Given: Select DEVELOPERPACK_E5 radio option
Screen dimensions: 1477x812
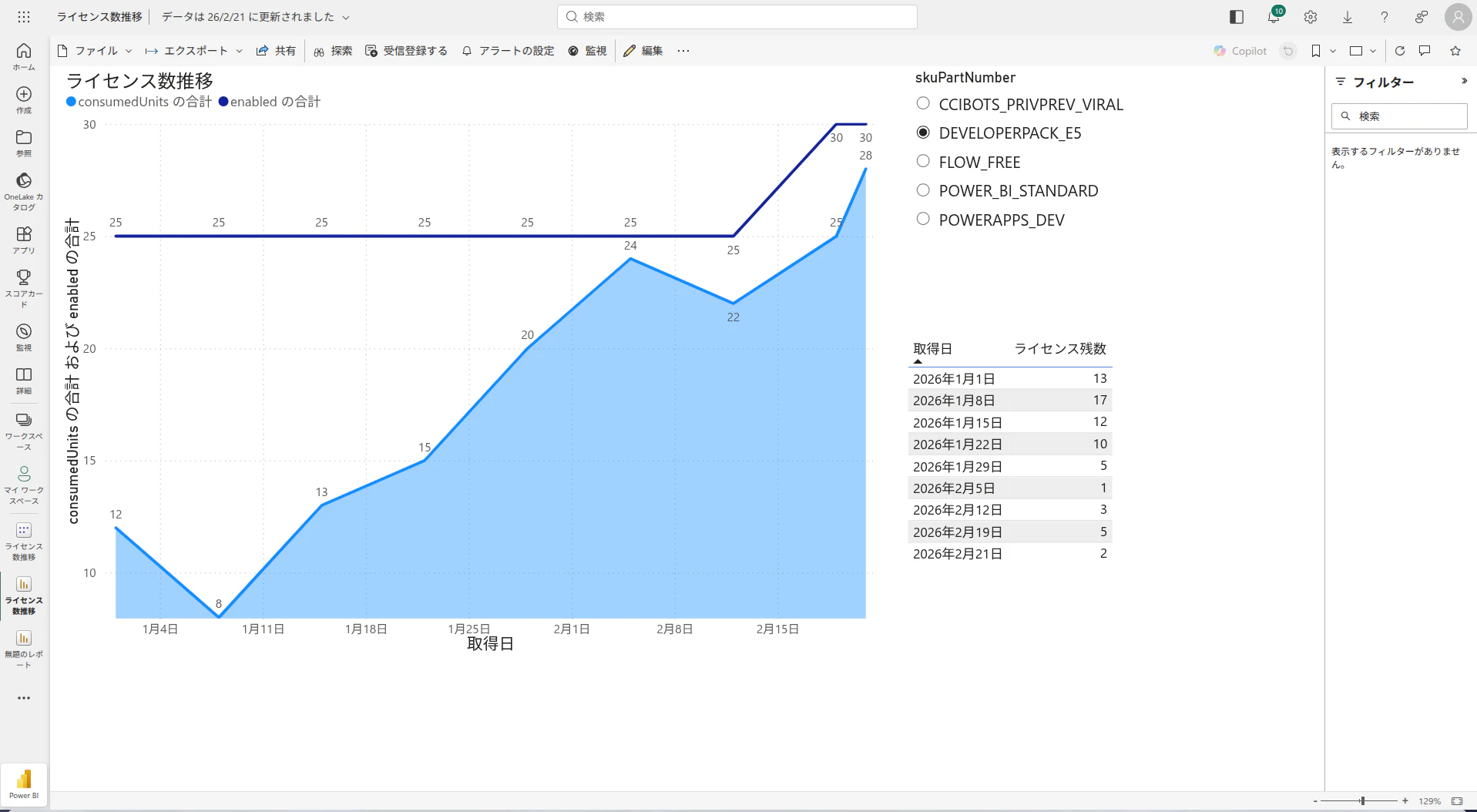Looking at the screenshot, I should coord(923,133).
